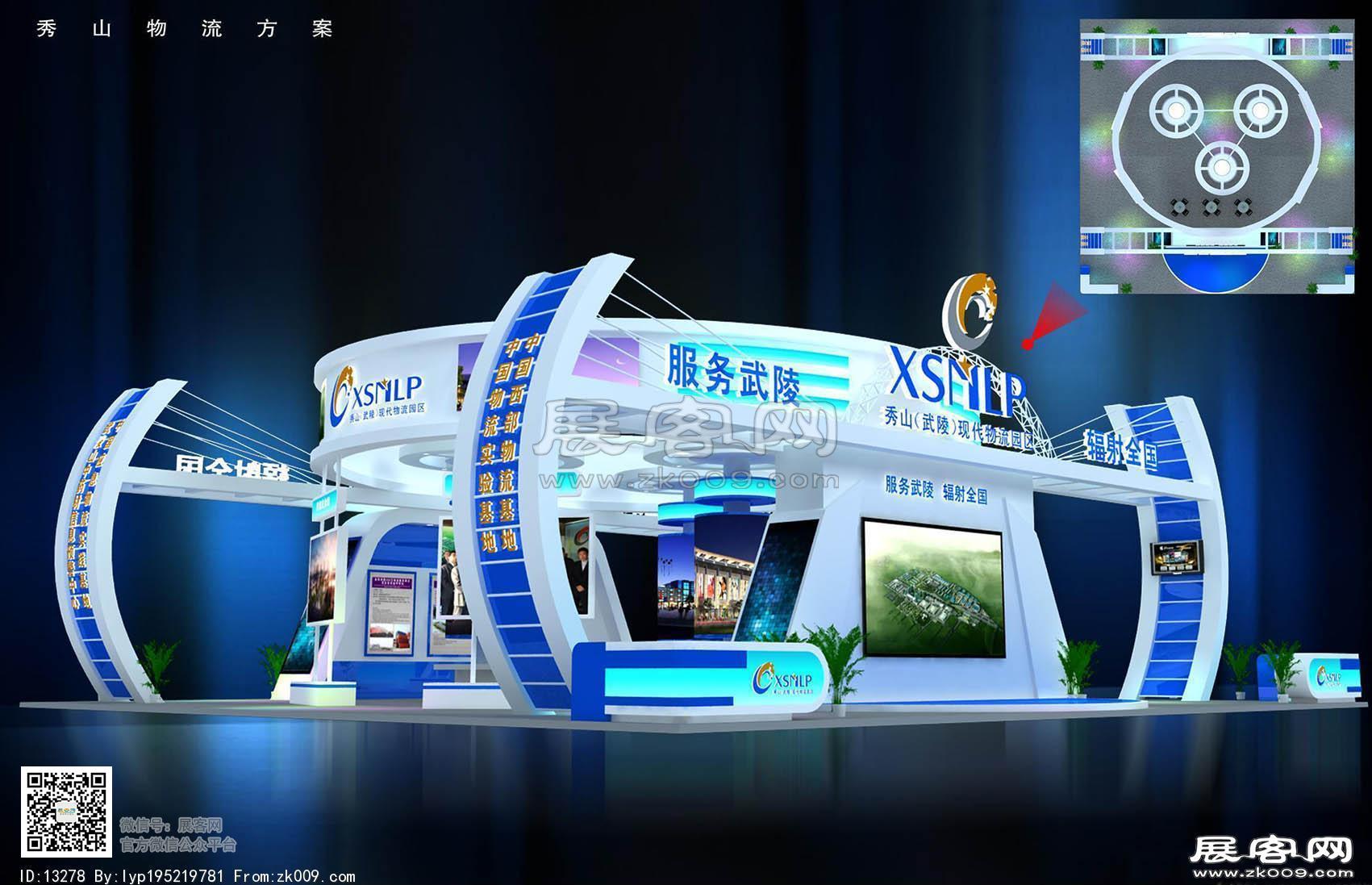Click the '微信号:展客网' caption
The image size is (1372, 885).
click(171, 825)
